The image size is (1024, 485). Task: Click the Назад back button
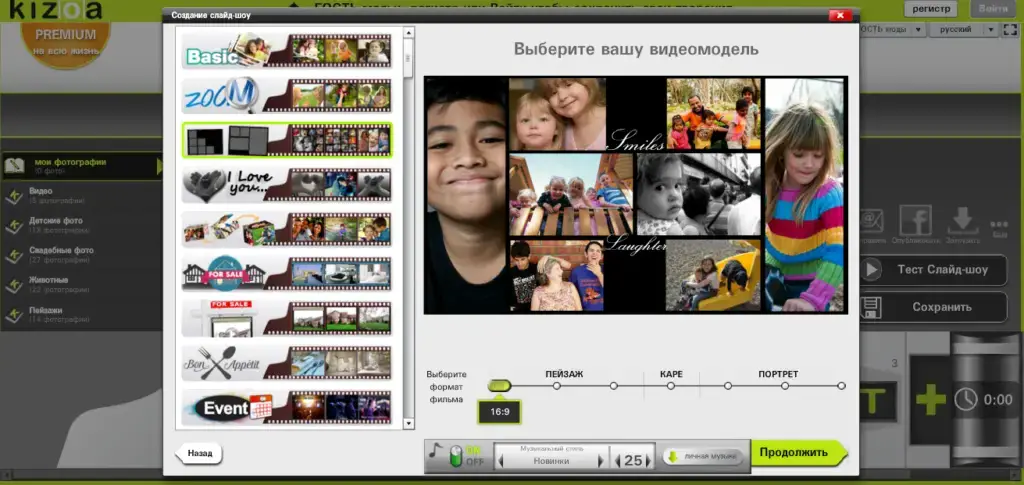point(199,453)
